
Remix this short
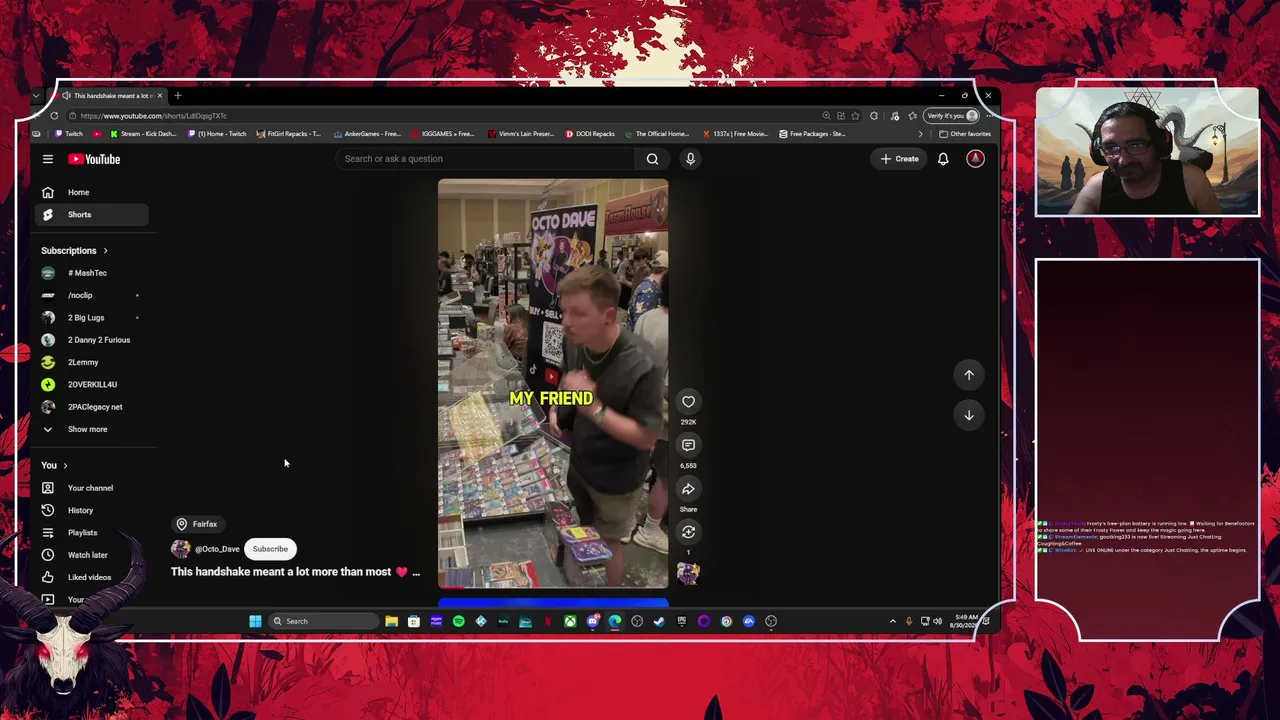(x=688, y=532)
